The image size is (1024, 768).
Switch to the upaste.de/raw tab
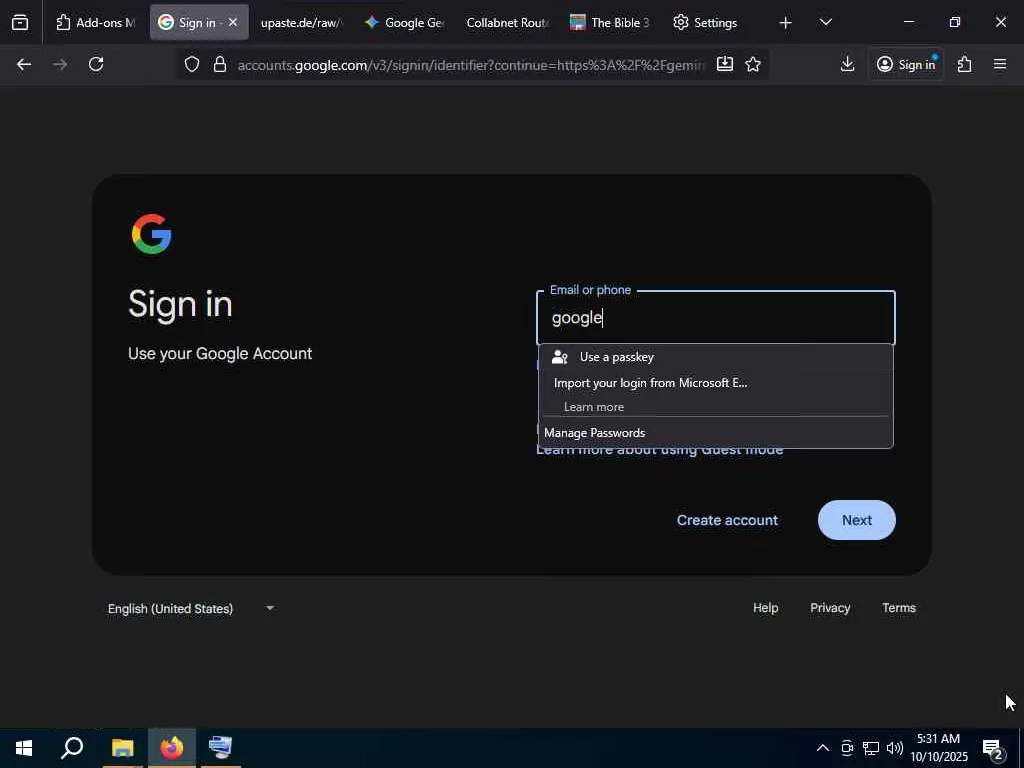301,22
